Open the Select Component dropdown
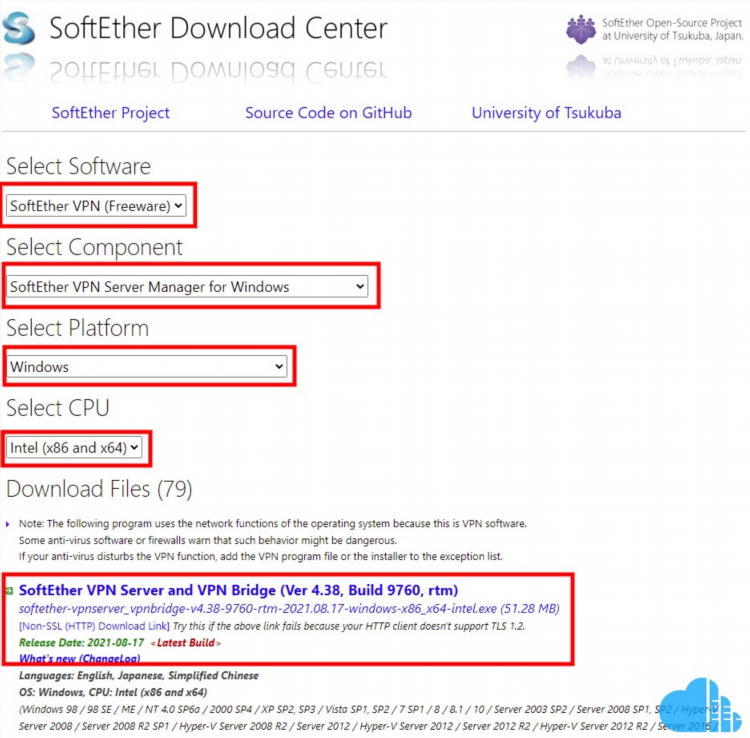The width and height of the screenshot is (750, 738). (187, 286)
